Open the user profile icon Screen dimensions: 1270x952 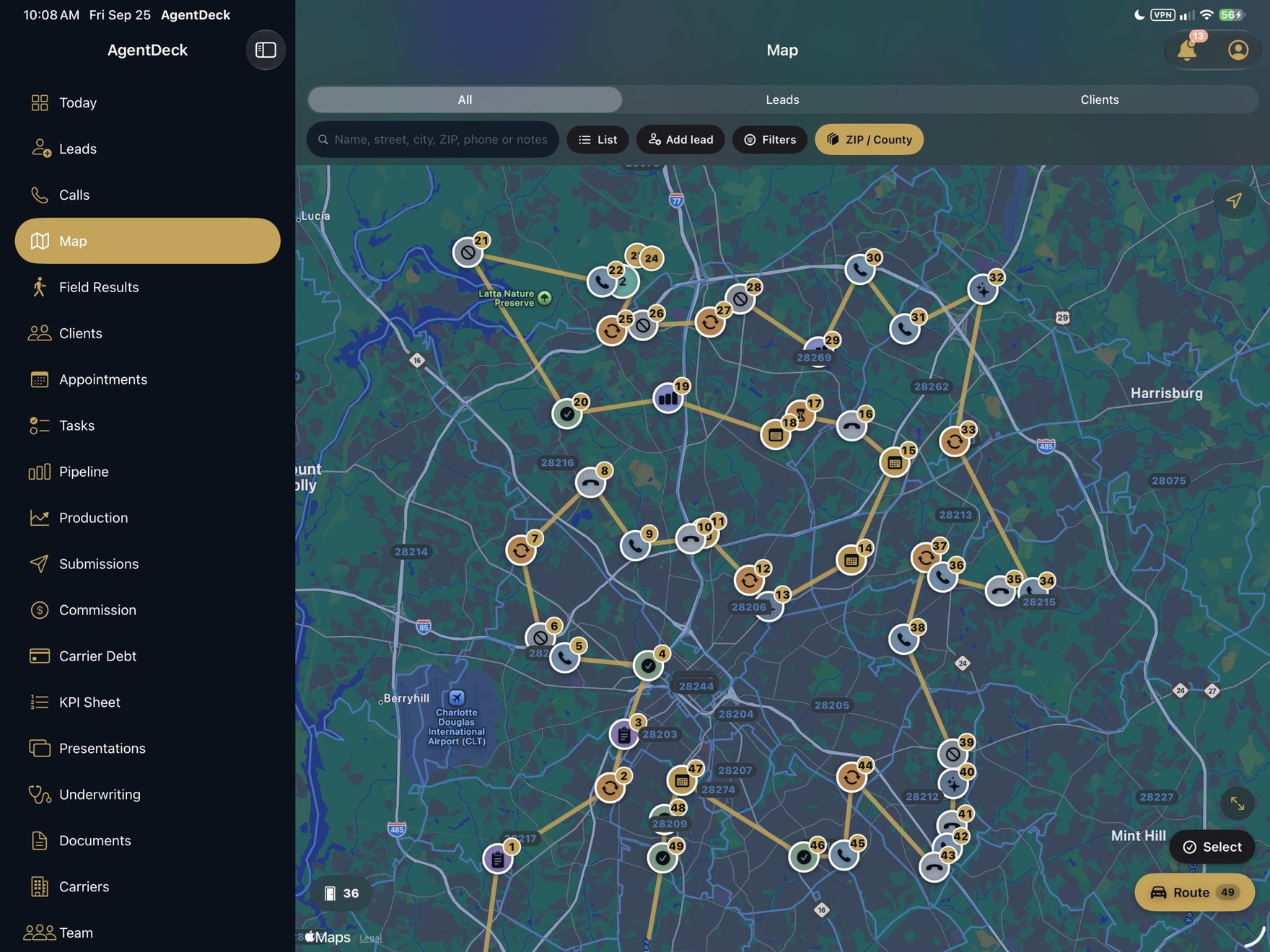(x=1238, y=50)
